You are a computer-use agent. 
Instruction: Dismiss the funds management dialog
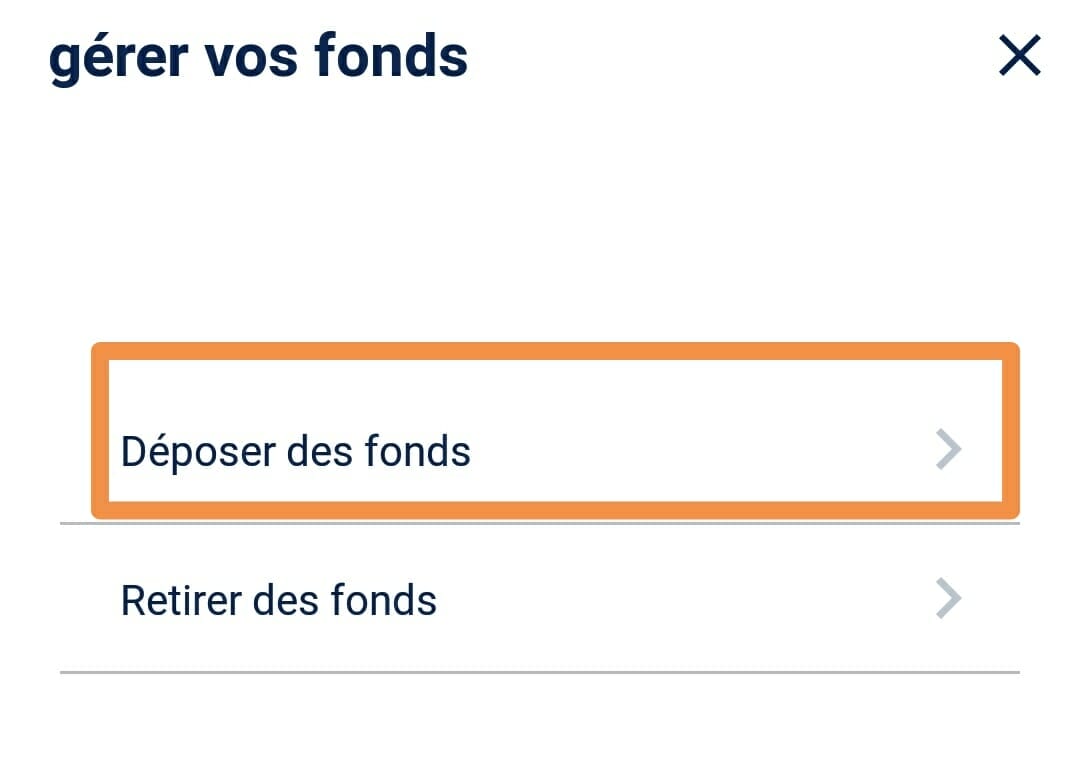tap(1019, 56)
